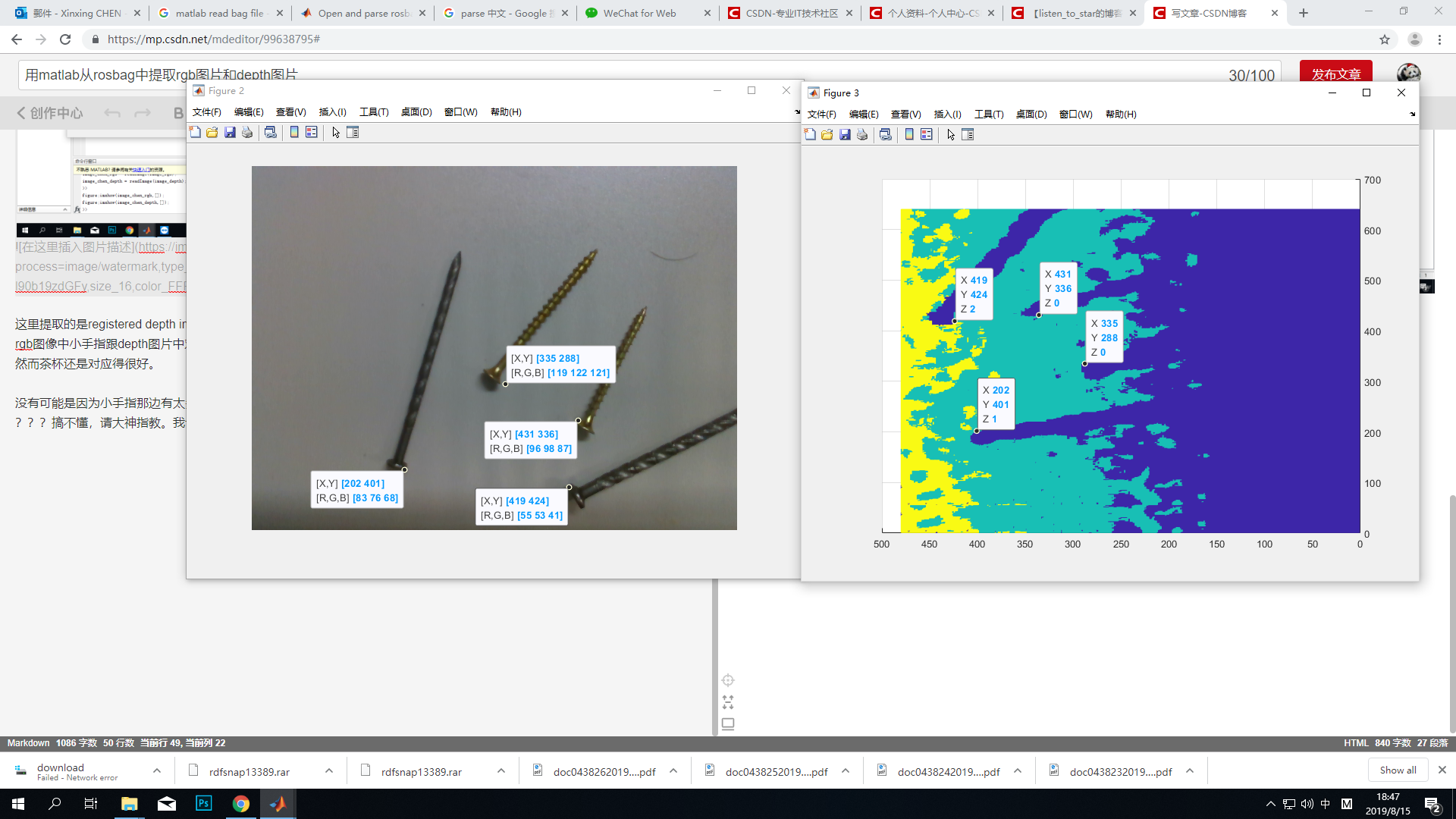
Task: Open Property Inspector icon in Figure 2 toolbar
Action: (x=353, y=133)
